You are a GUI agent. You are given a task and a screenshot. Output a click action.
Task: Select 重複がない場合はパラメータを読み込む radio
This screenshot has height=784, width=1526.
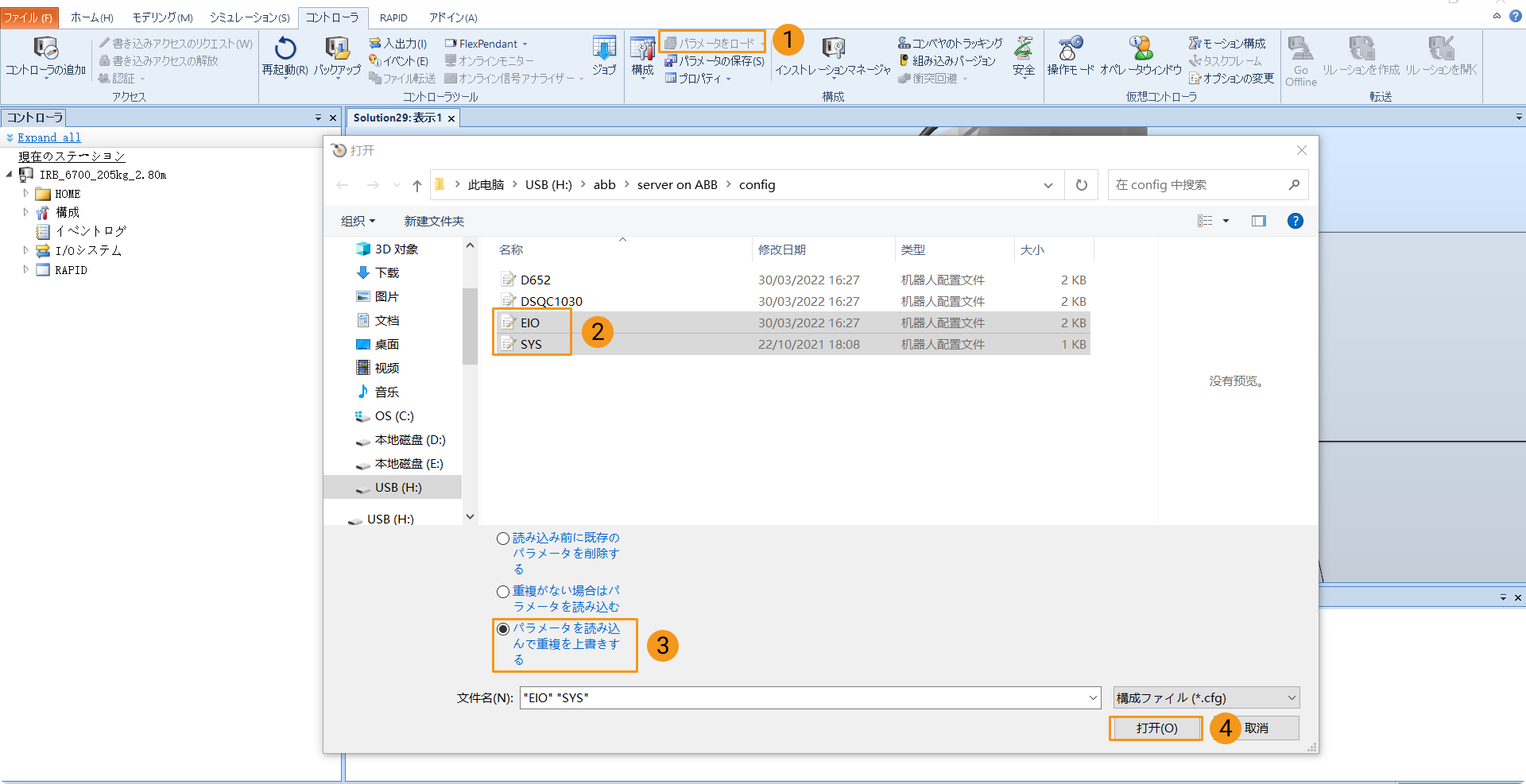pyautogui.click(x=503, y=592)
